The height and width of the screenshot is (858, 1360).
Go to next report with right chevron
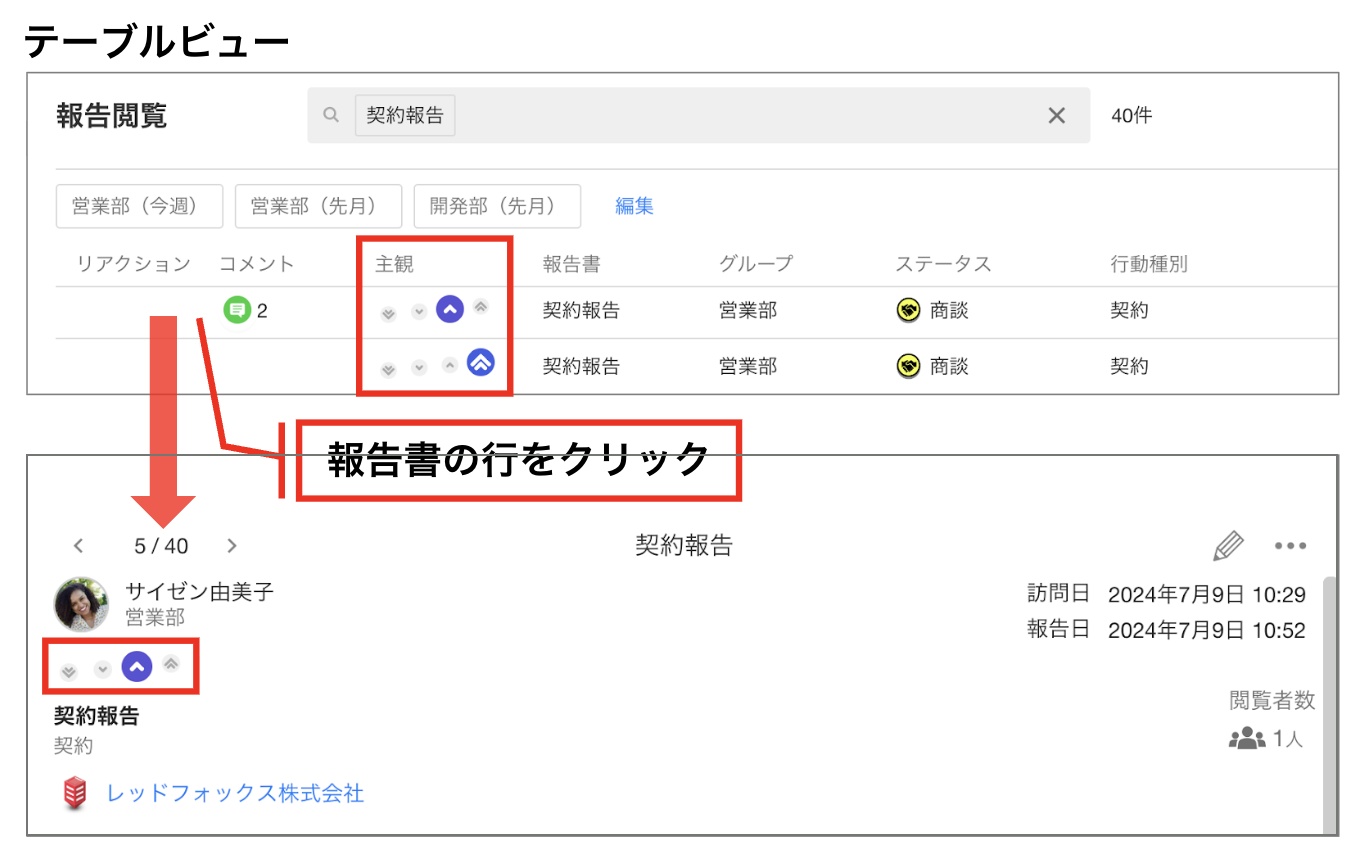232,546
